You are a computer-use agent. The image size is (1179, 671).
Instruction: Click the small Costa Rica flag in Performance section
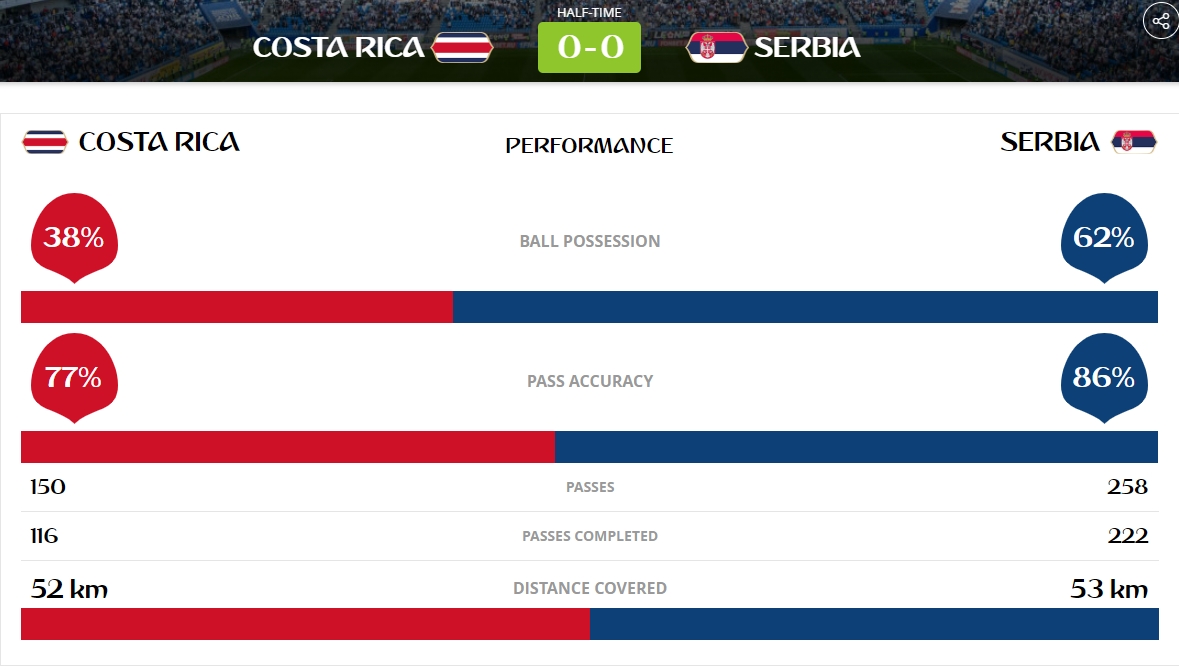click(44, 141)
